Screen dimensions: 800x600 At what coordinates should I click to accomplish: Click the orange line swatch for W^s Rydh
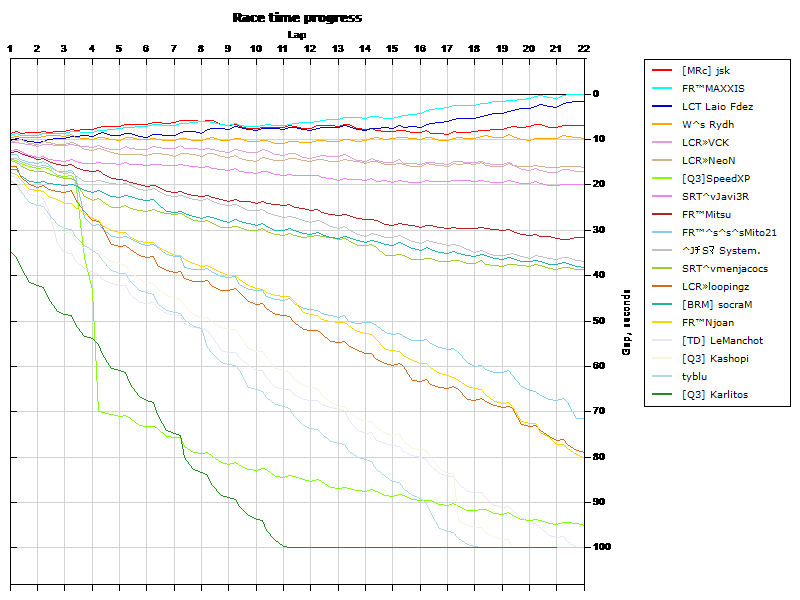coord(662,124)
